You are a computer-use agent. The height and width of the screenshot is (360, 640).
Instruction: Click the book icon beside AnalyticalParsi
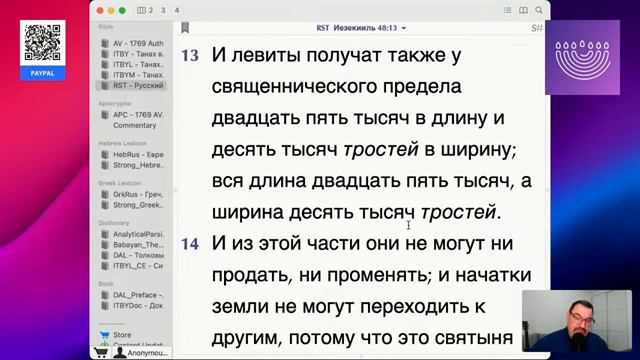tap(105, 234)
